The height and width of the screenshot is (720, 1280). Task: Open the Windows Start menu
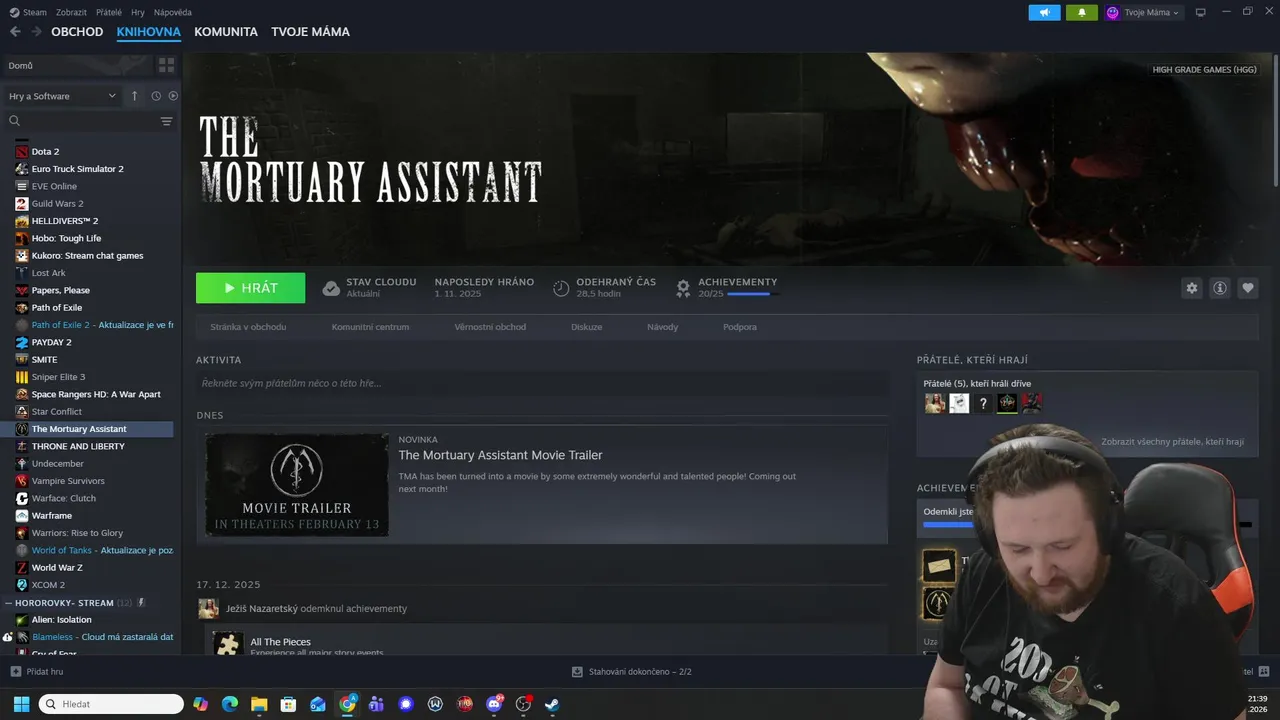pyautogui.click(x=21, y=704)
